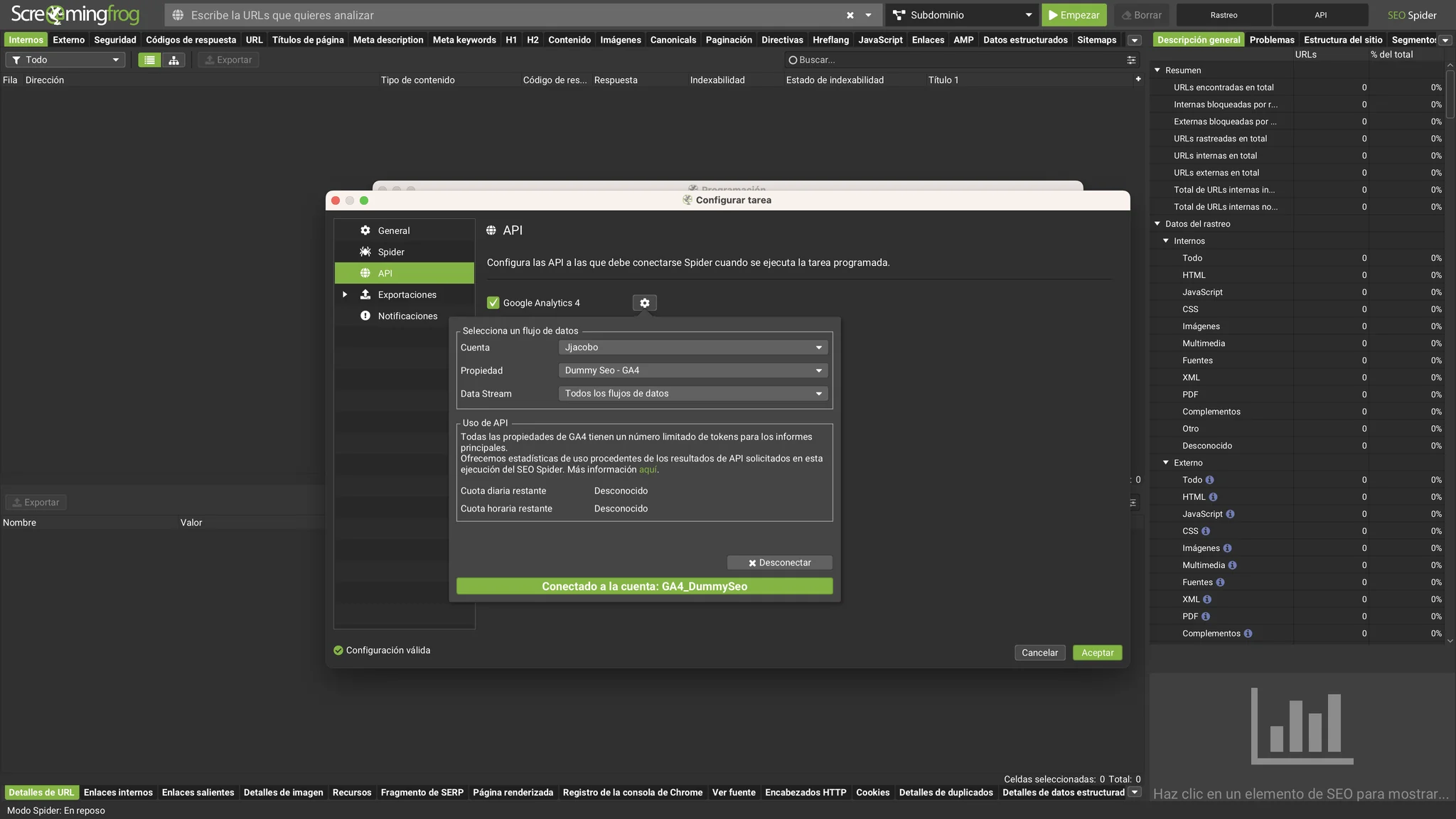Image resolution: width=1456 pixels, height=819 pixels.
Task: Open the Códigos de respuesta tab
Action: tap(191, 40)
